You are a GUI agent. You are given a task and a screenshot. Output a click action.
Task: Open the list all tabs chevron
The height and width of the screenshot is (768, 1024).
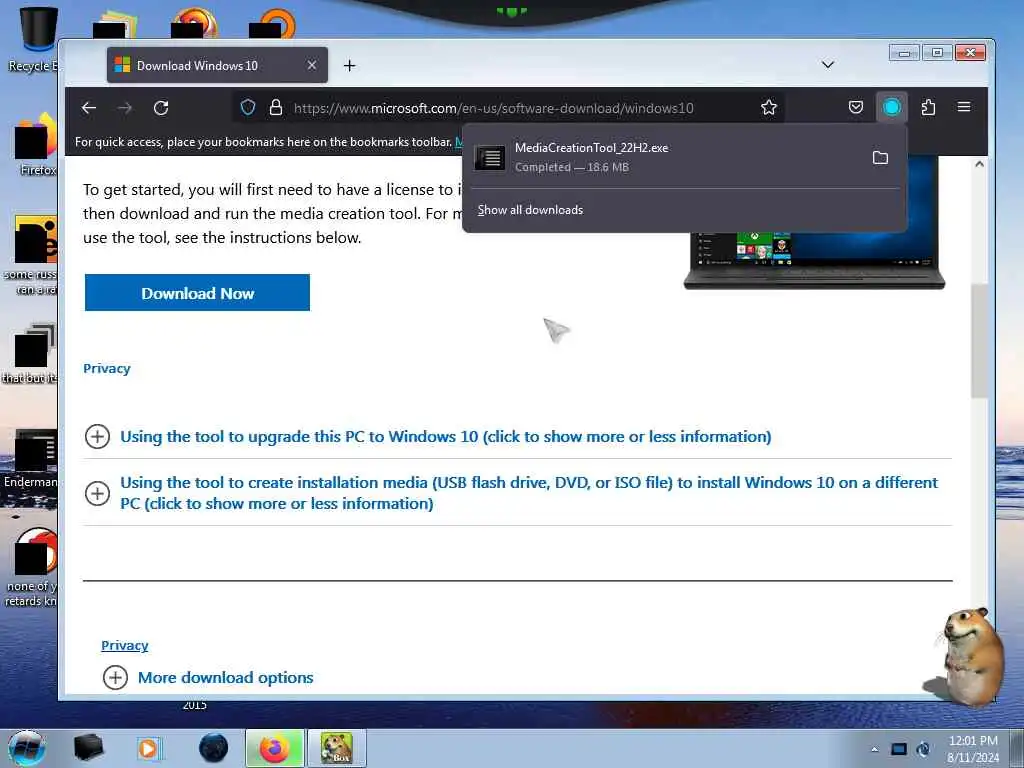827,65
